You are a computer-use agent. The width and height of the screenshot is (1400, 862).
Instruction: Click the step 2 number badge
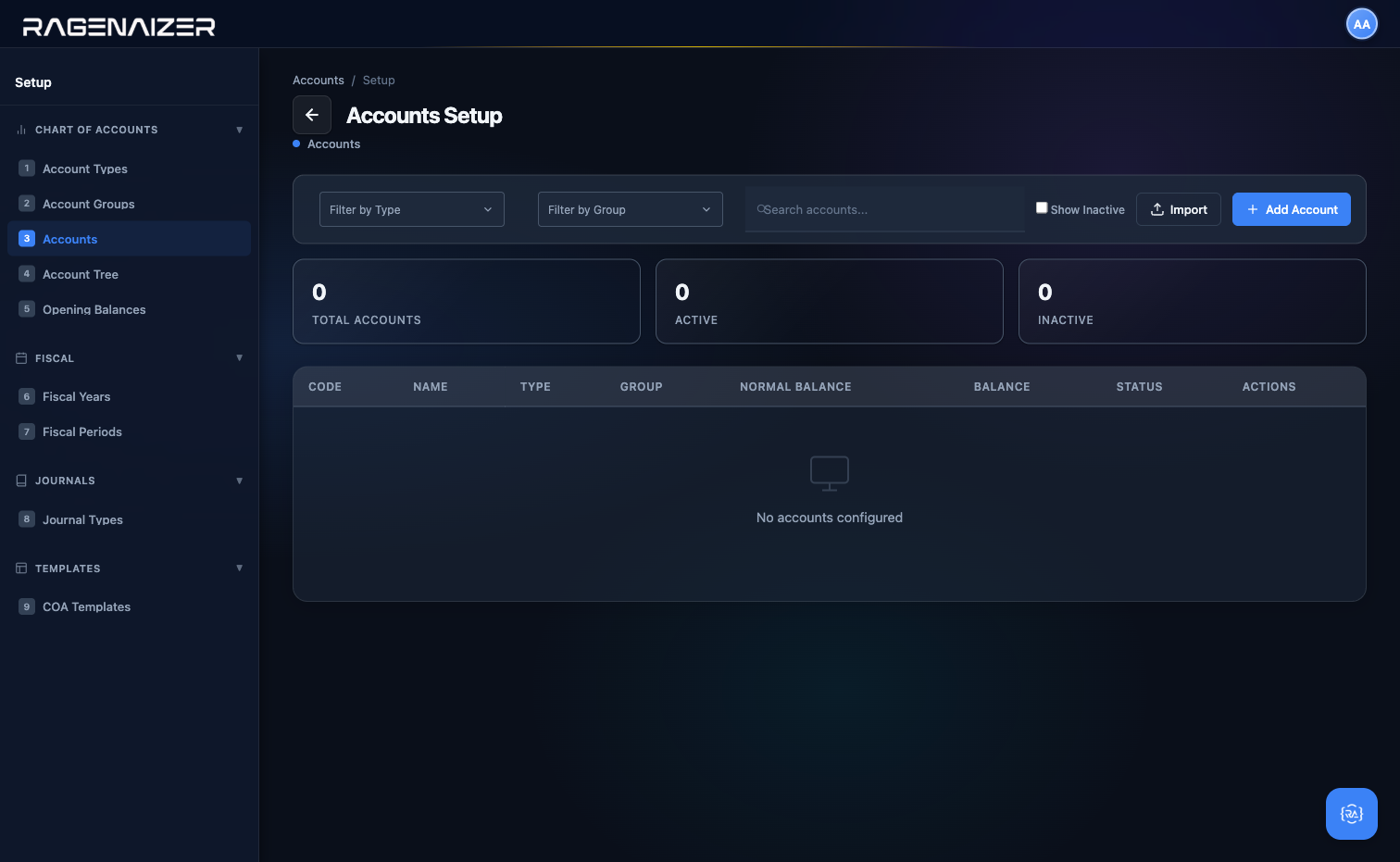(27, 204)
